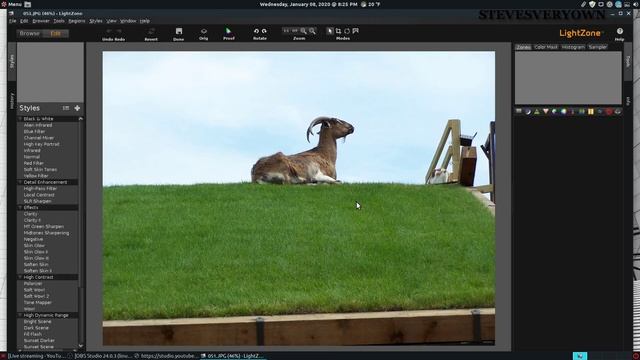Image resolution: width=640 pixels, height=360 pixels.
Task: Click the plus icon in Styles header
Action: point(77,108)
